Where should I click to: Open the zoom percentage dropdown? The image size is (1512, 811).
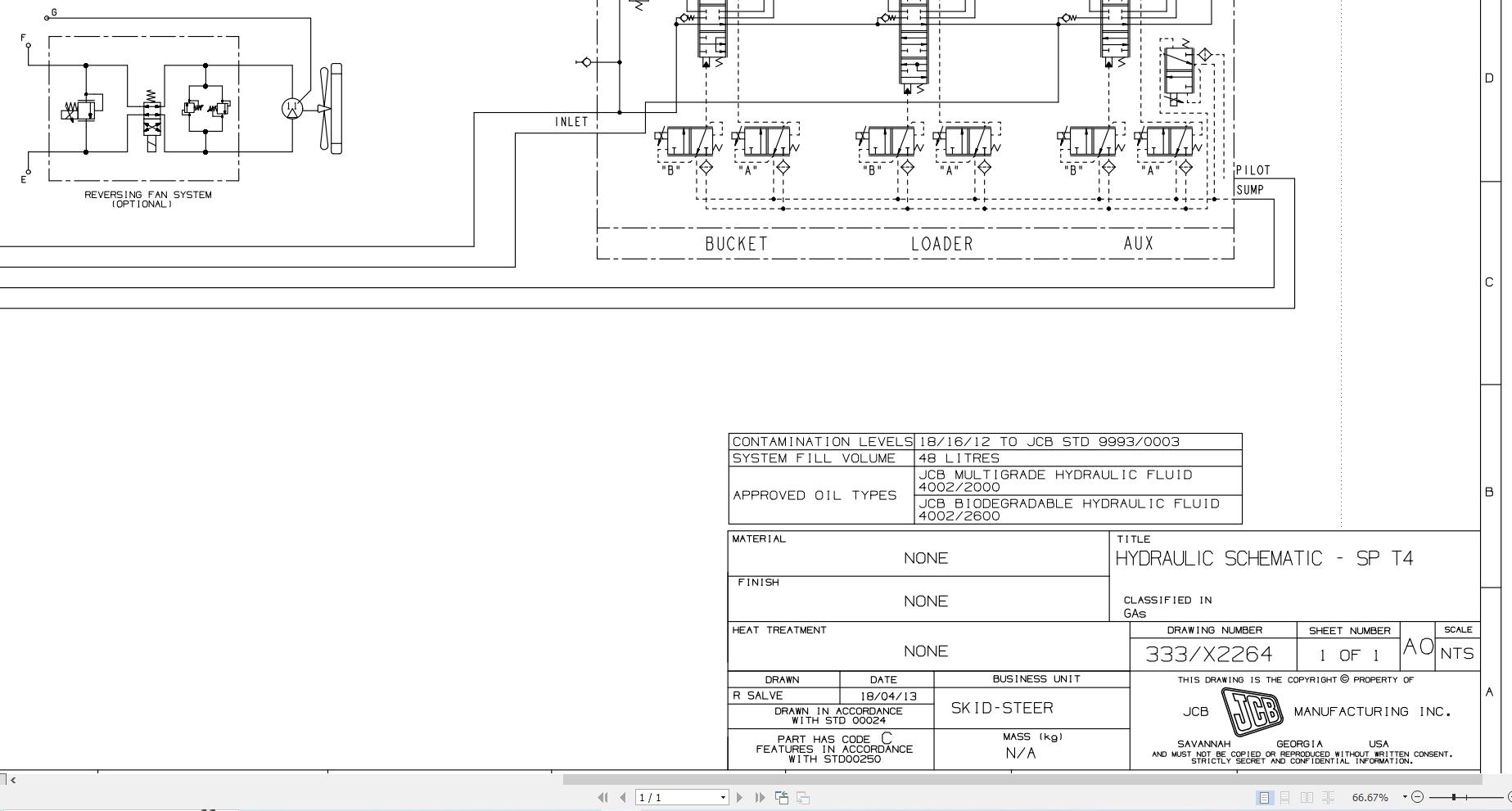click(1405, 797)
